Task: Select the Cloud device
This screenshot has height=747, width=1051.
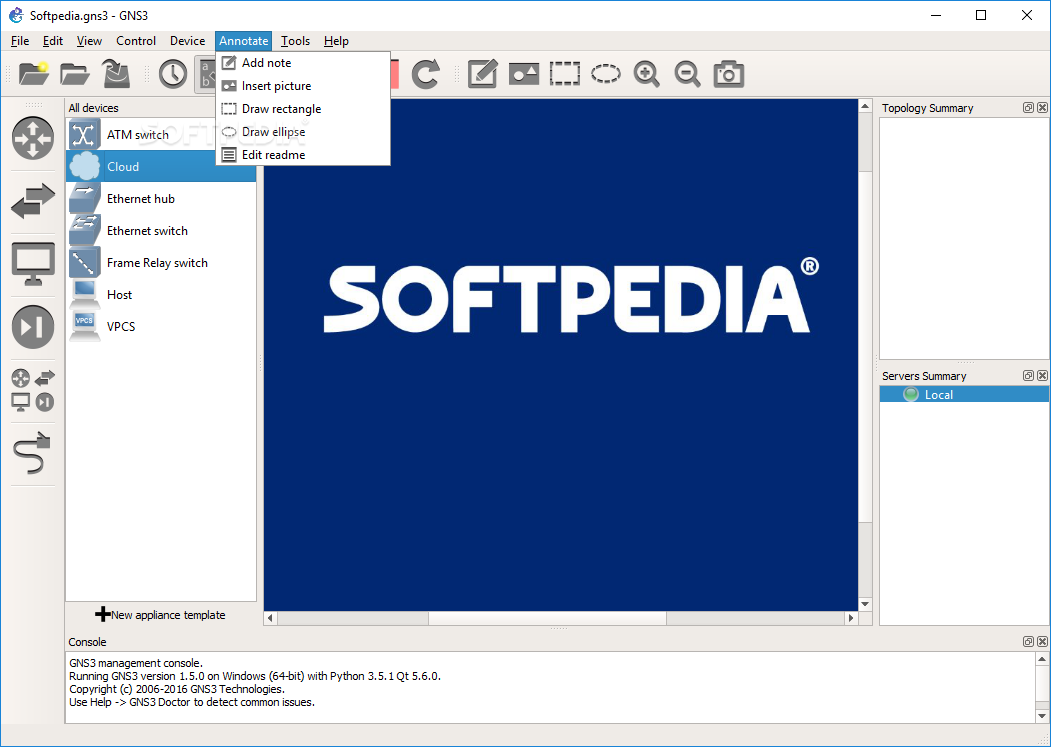Action: (x=161, y=166)
